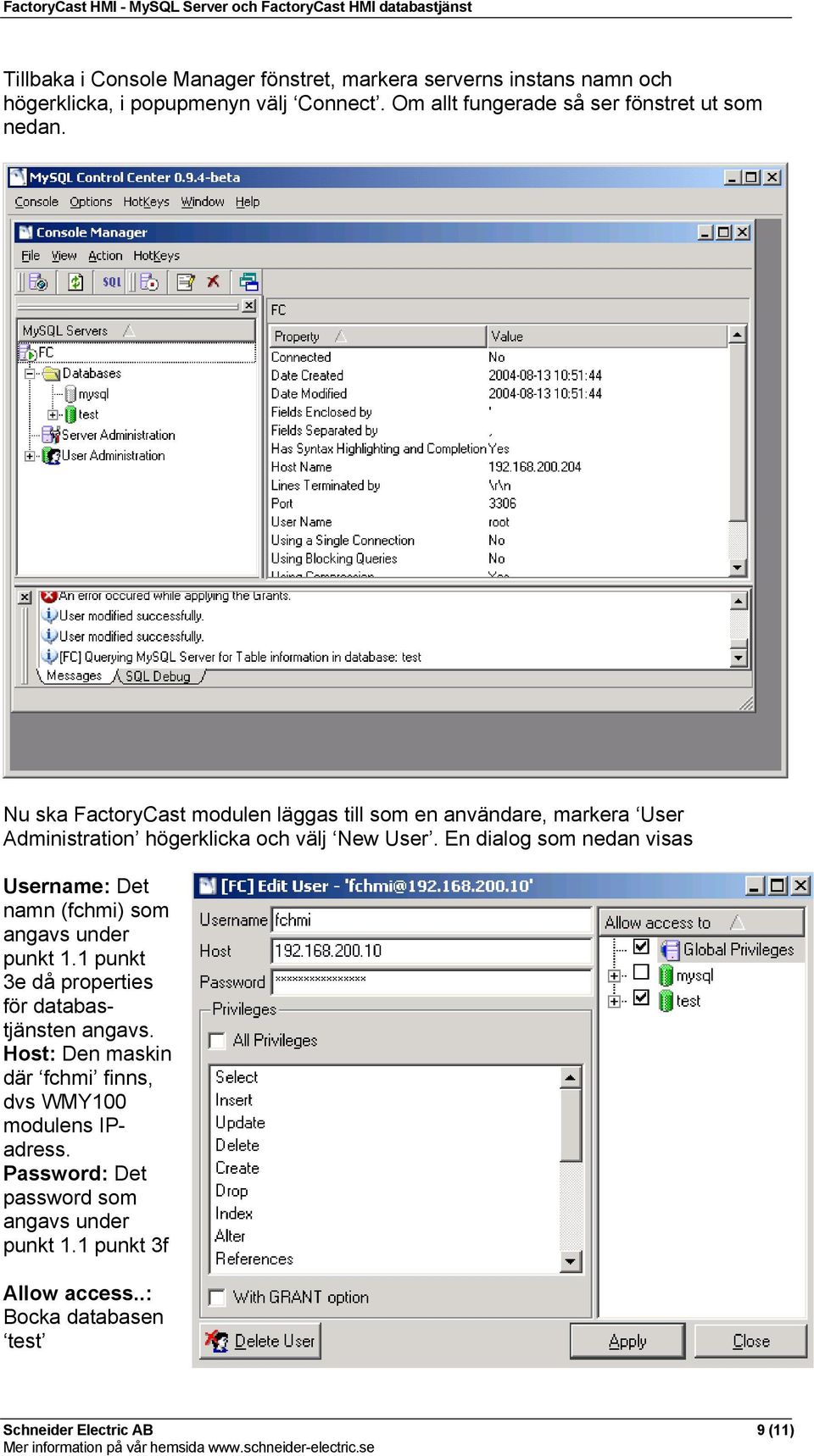Close the messages panel with its X
This screenshot has width=814, height=1456.
[x=25, y=597]
